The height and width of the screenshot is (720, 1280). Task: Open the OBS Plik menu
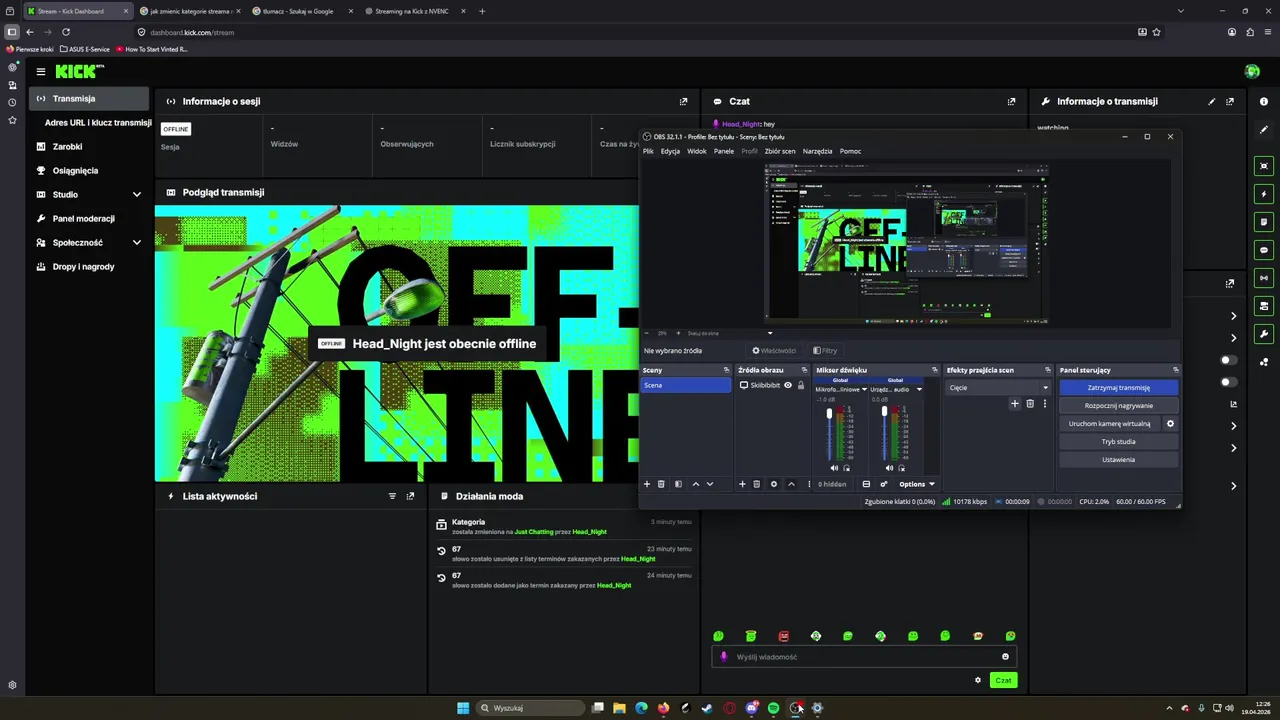pos(648,151)
